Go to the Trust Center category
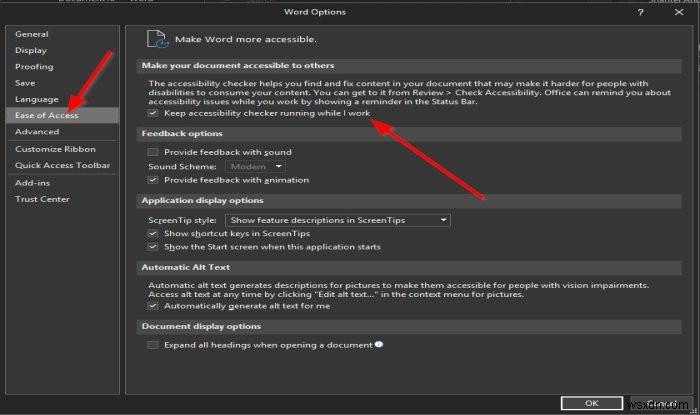The width and height of the screenshot is (700, 415). click(42, 199)
